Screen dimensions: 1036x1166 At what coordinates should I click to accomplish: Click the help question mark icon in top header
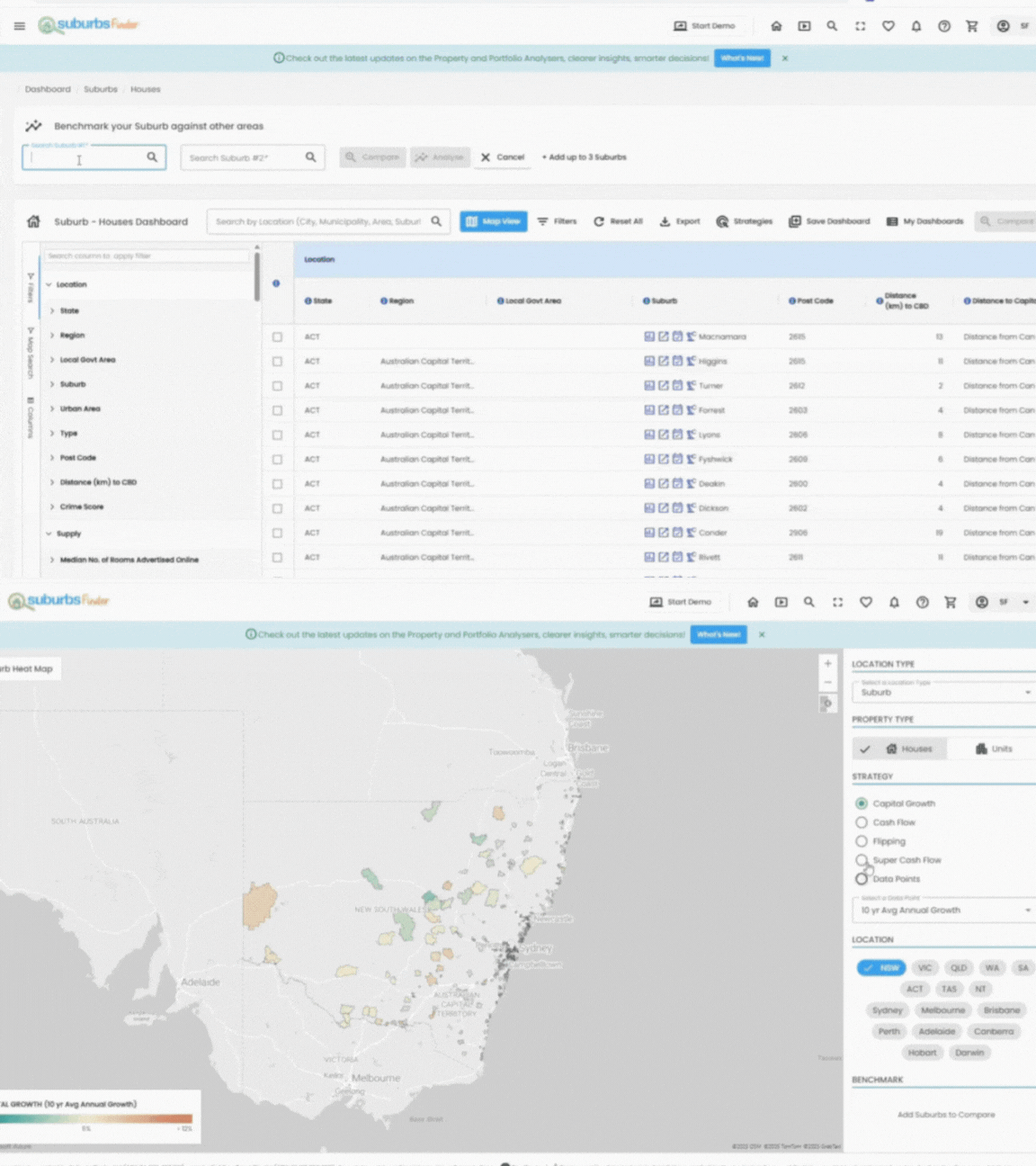[x=943, y=26]
